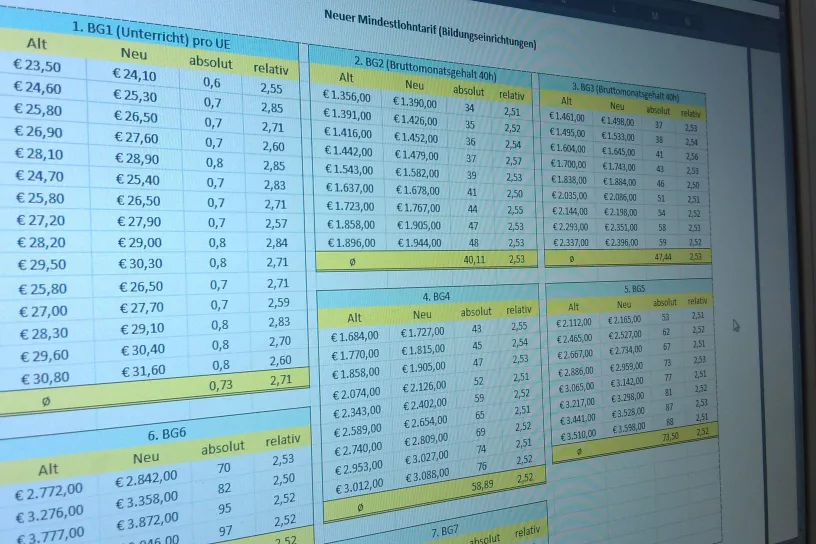The height and width of the screenshot is (544, 816).
Task: Select the cell "€ 3.510,00"
Action: coord(578,436)
